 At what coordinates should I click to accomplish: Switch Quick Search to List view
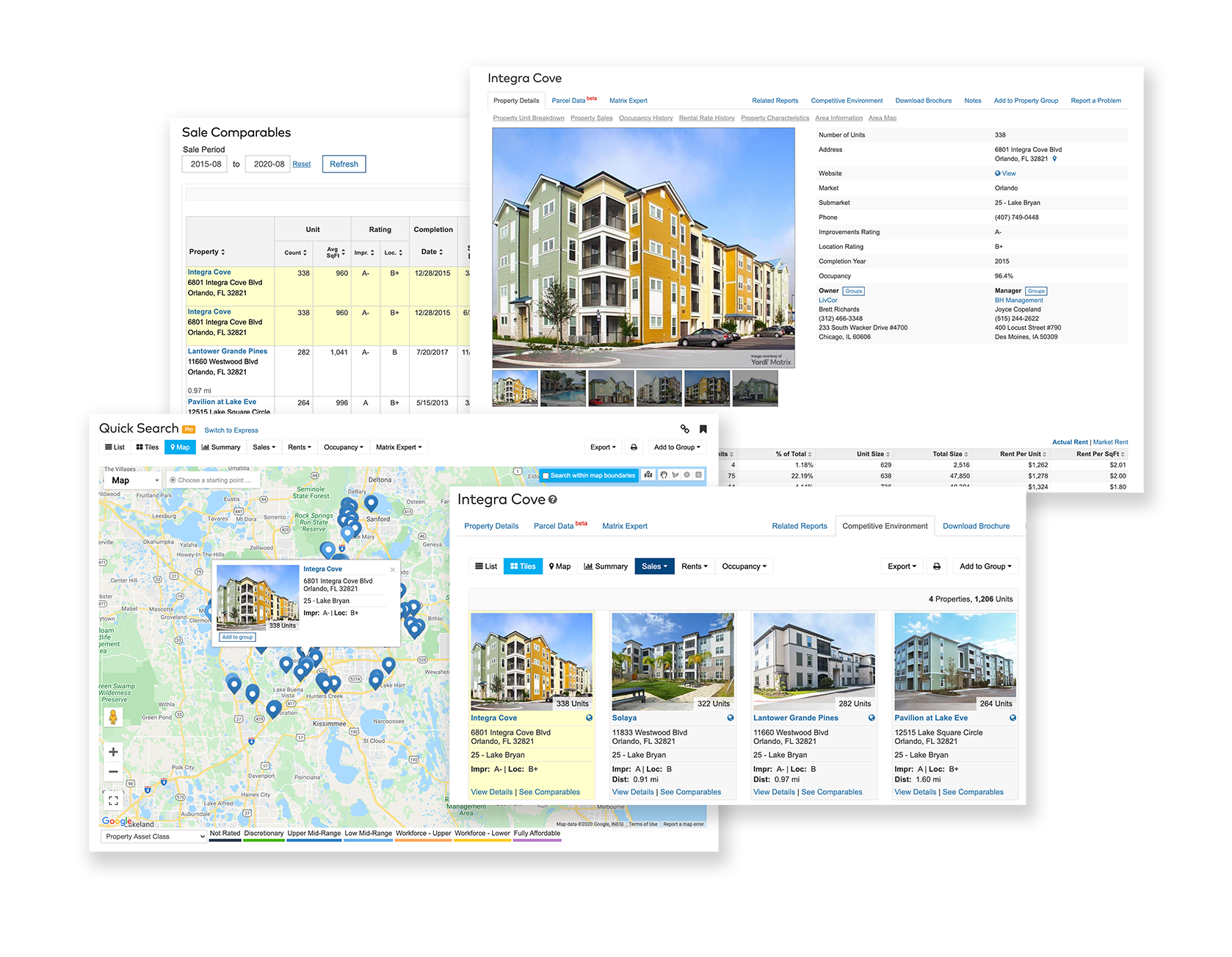pos(115,447)
